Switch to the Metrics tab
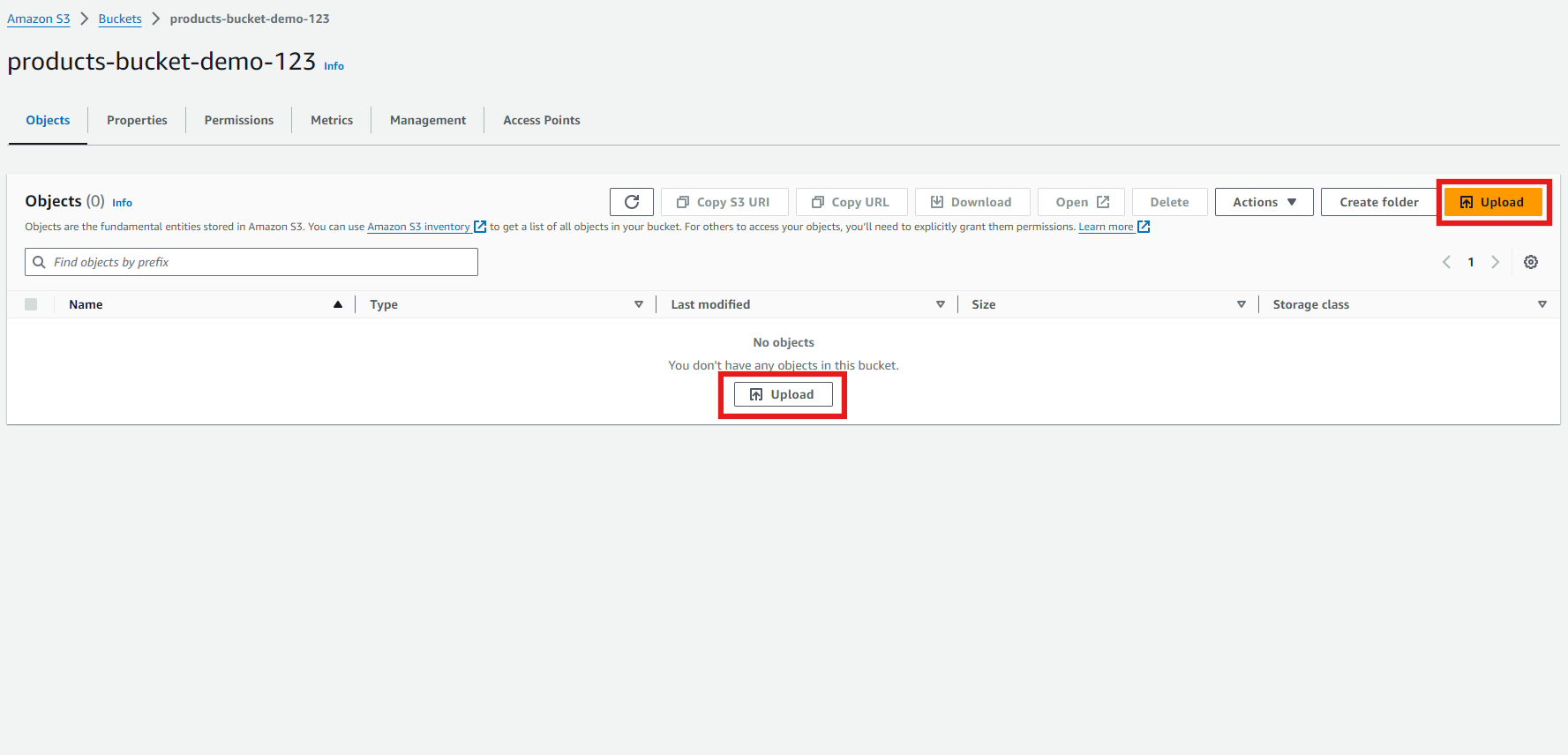1568x755 pixels. (332, 120)
